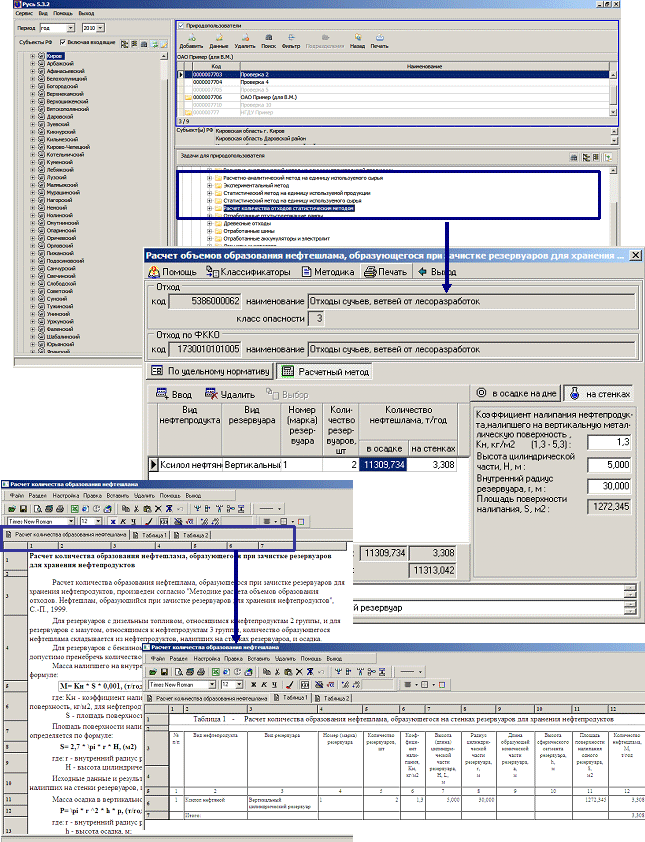Click the Ввод button

pyautogui.click(x=176, y=394)
